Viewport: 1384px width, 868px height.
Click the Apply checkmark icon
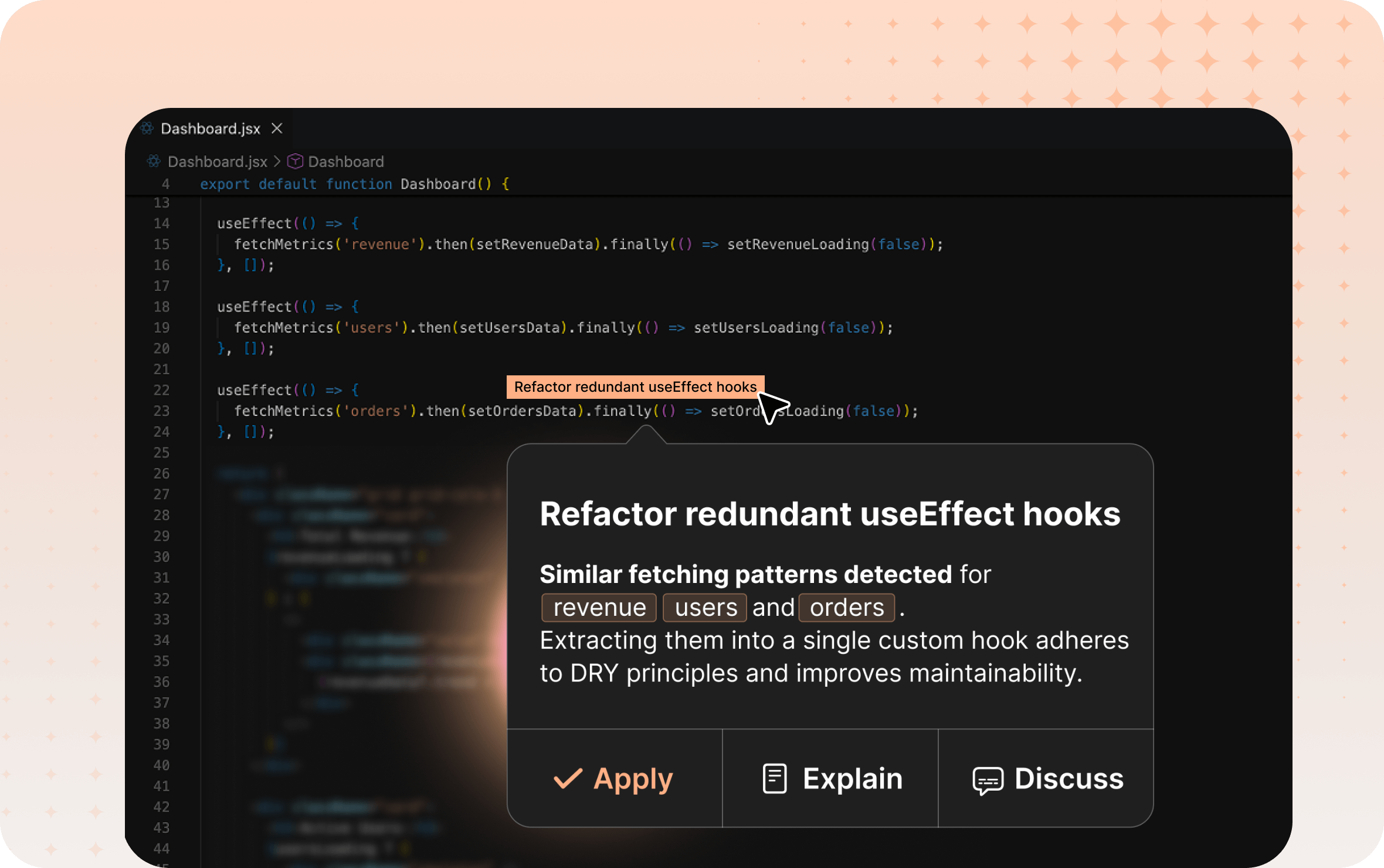[x=568, y=779]
